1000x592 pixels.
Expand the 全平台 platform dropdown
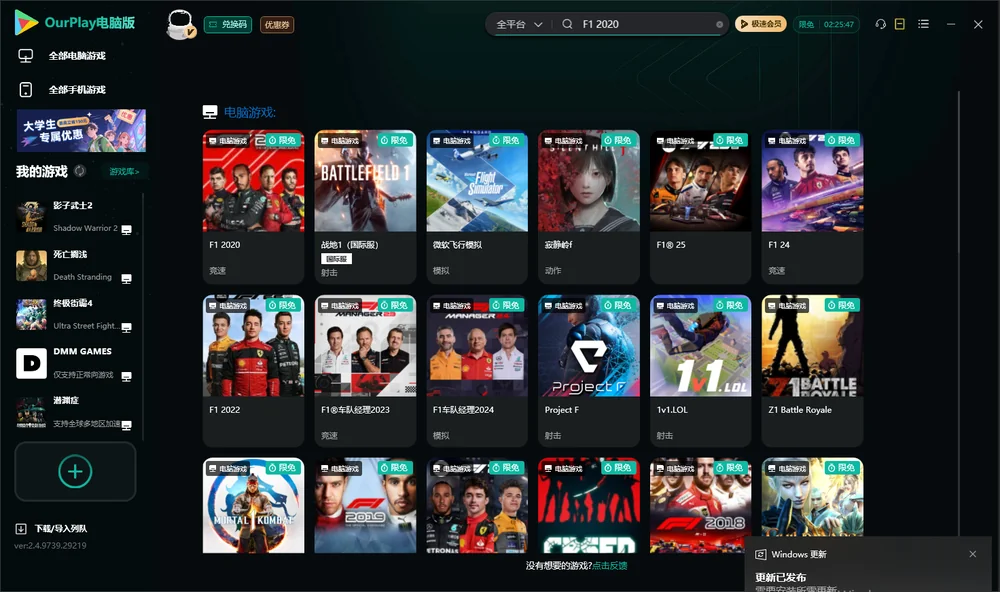519,24
